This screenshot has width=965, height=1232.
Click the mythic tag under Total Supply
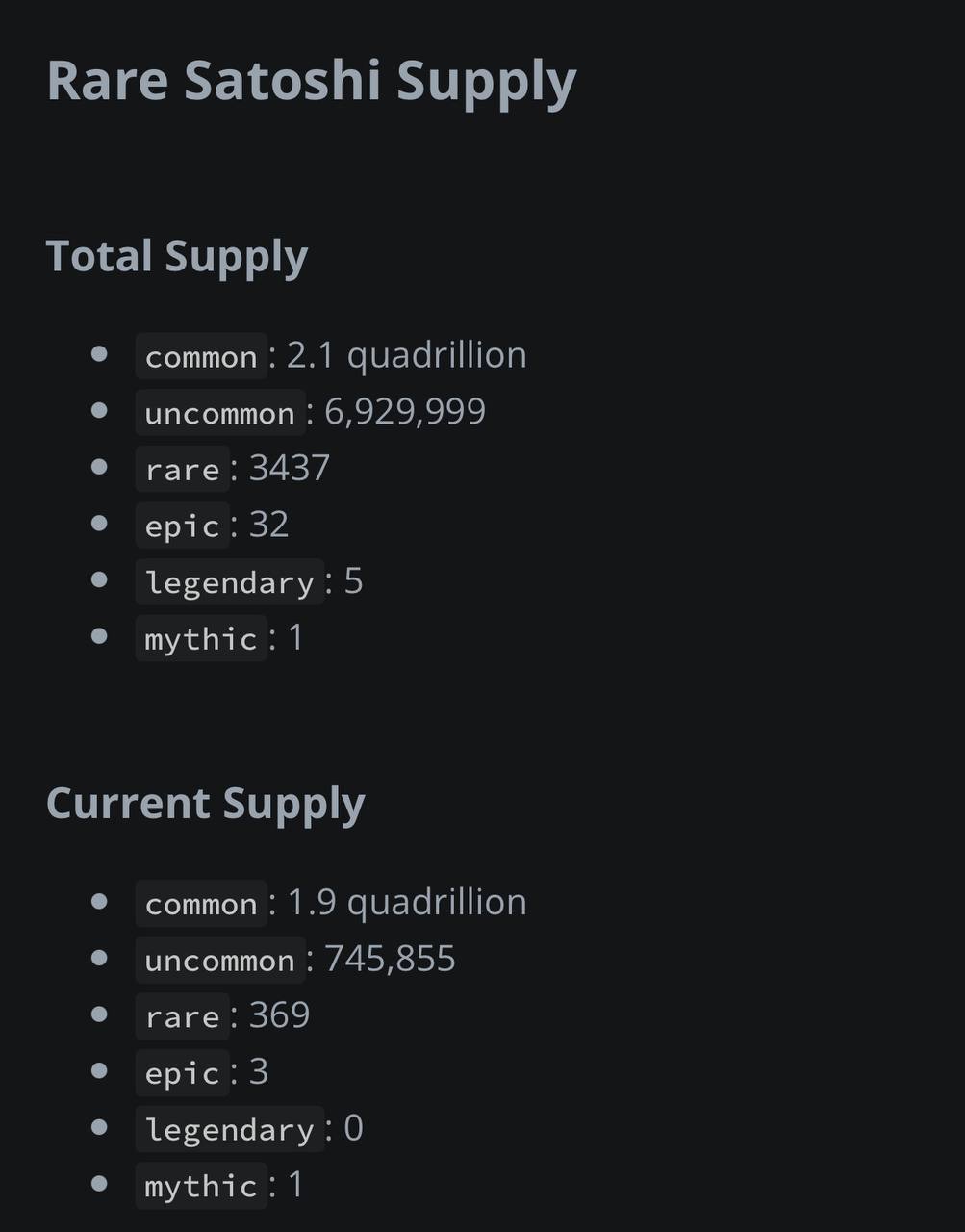pyautogui.click(x=201, y=638)
